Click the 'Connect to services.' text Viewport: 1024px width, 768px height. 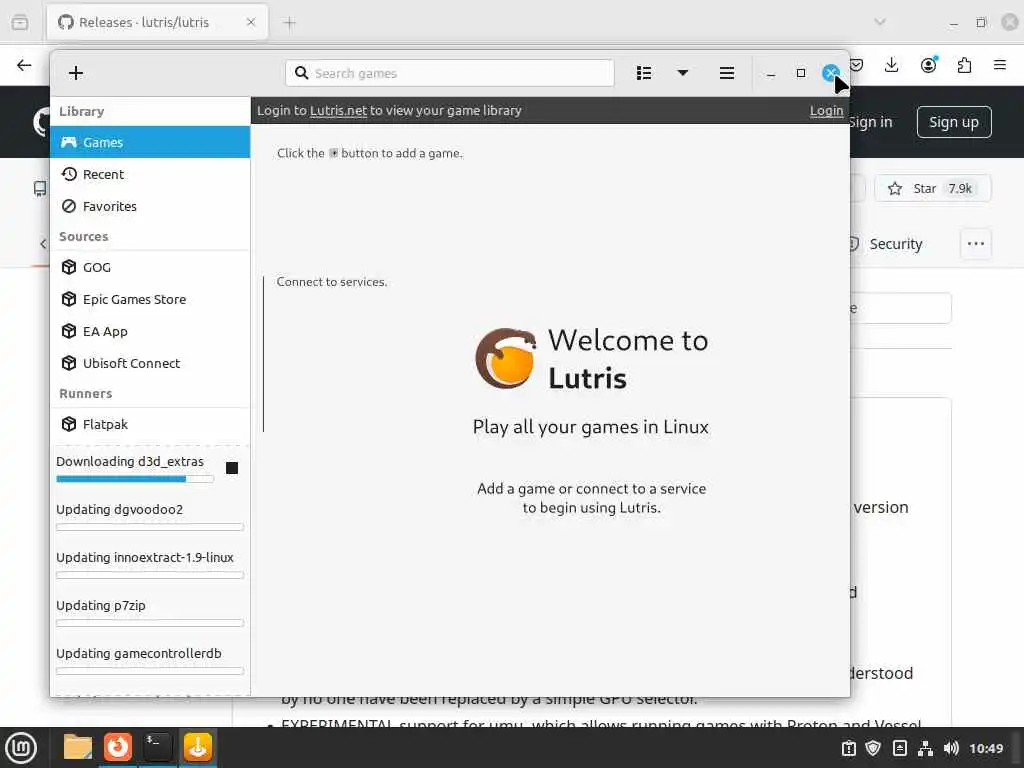(x=332, y=282)
